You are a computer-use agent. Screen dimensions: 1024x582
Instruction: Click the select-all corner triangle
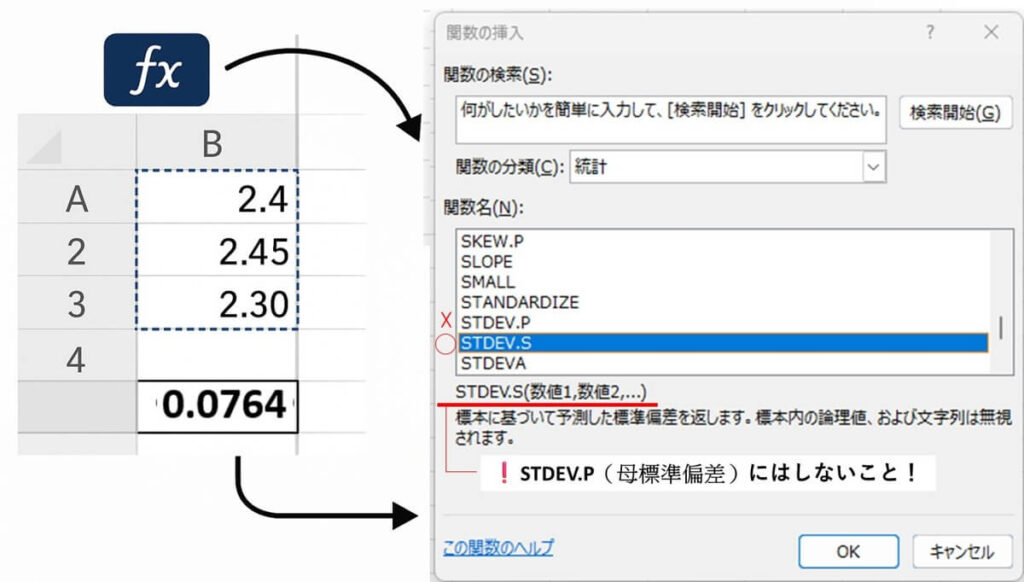44,146
